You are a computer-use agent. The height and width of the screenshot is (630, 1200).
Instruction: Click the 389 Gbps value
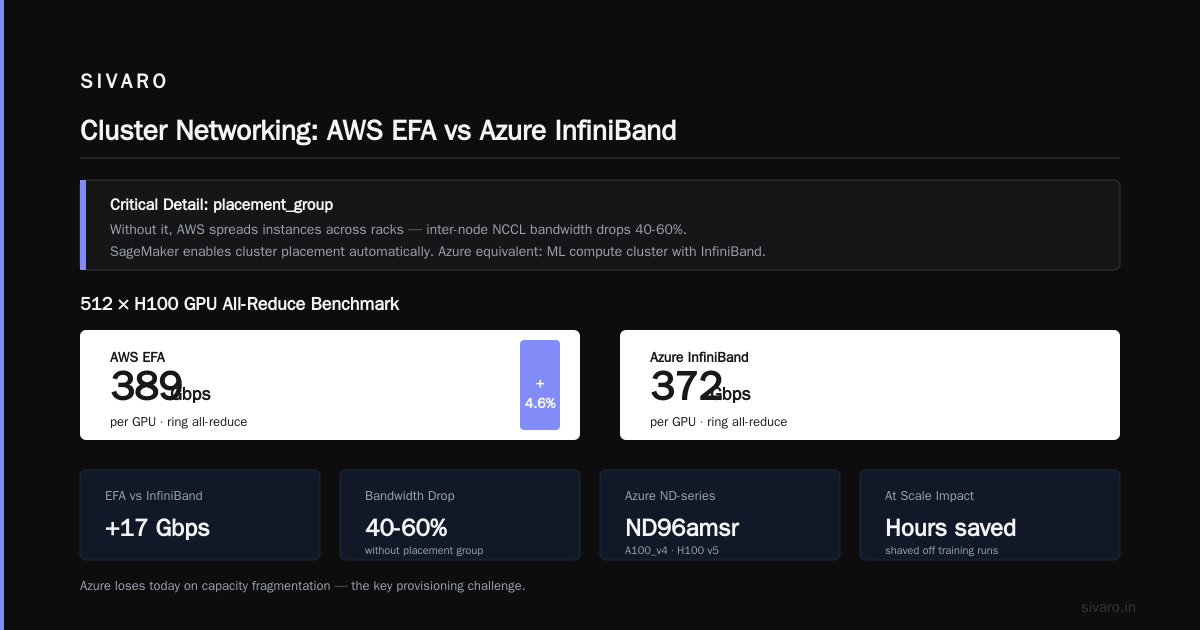(160, 387)
